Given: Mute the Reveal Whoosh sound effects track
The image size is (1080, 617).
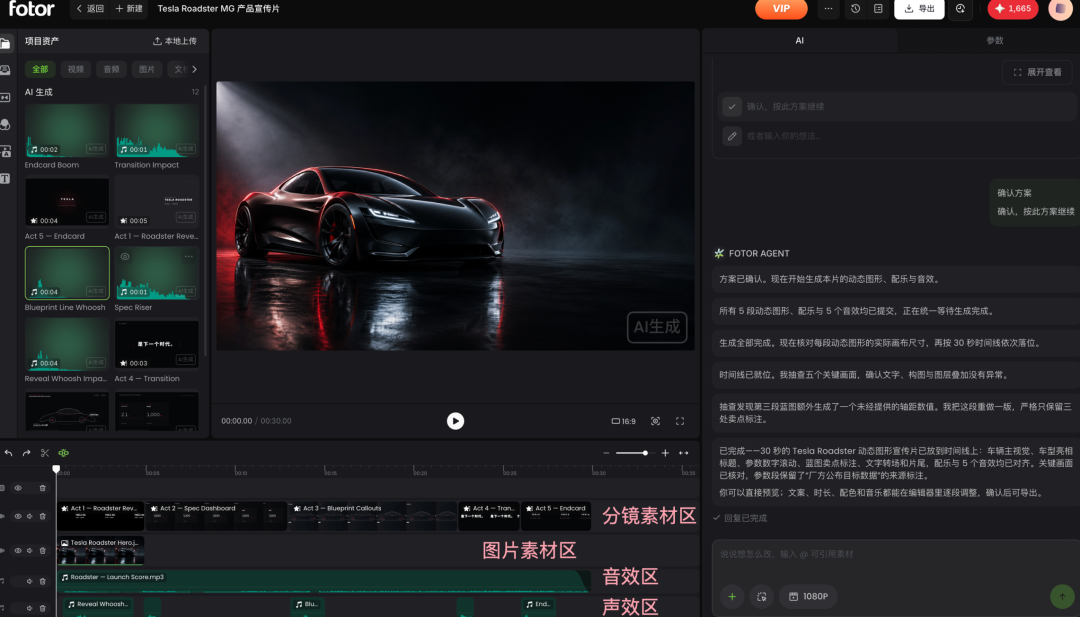Looking at the screenshot, I should 30,608.
